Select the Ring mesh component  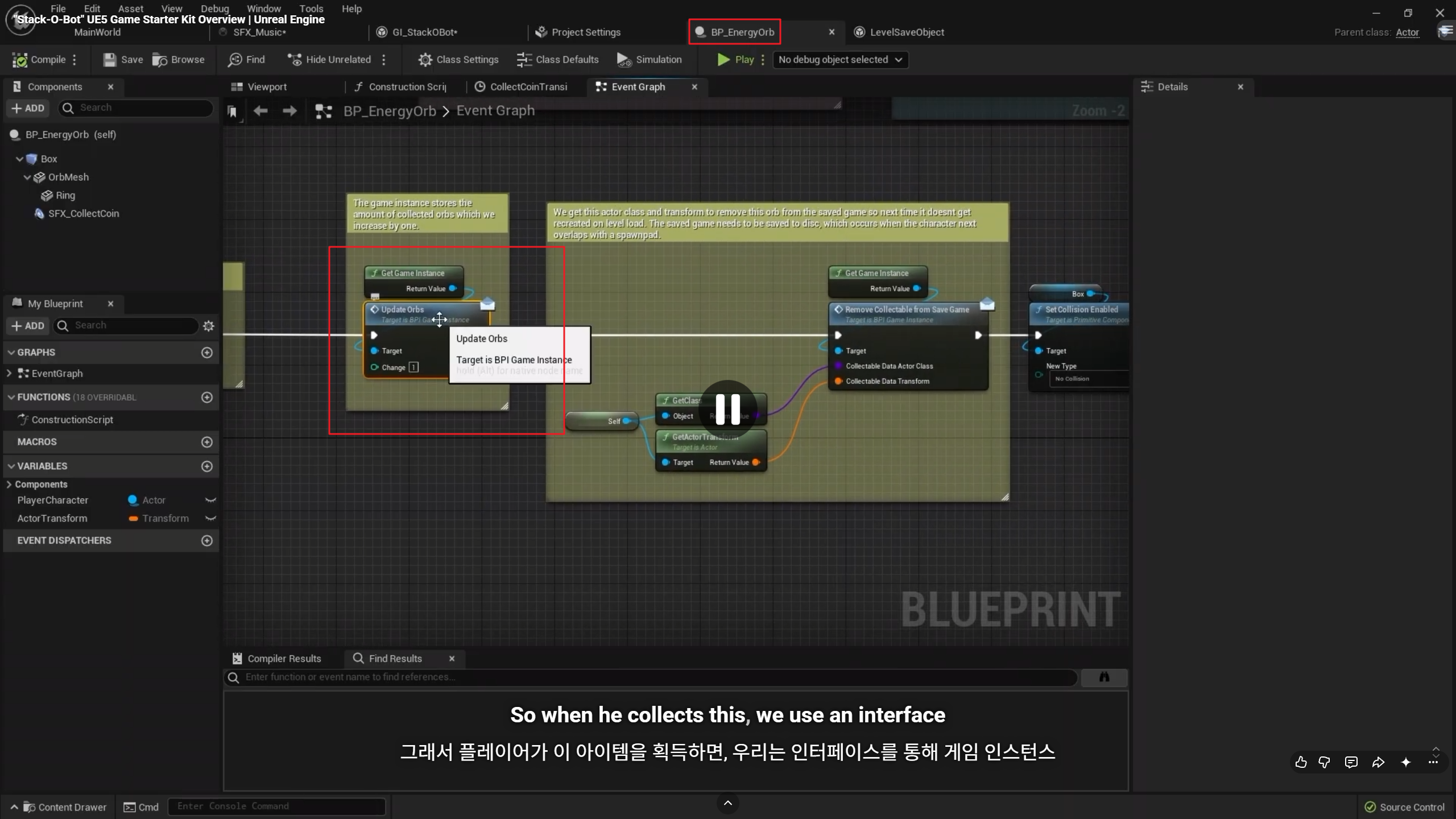click(58, 196)
